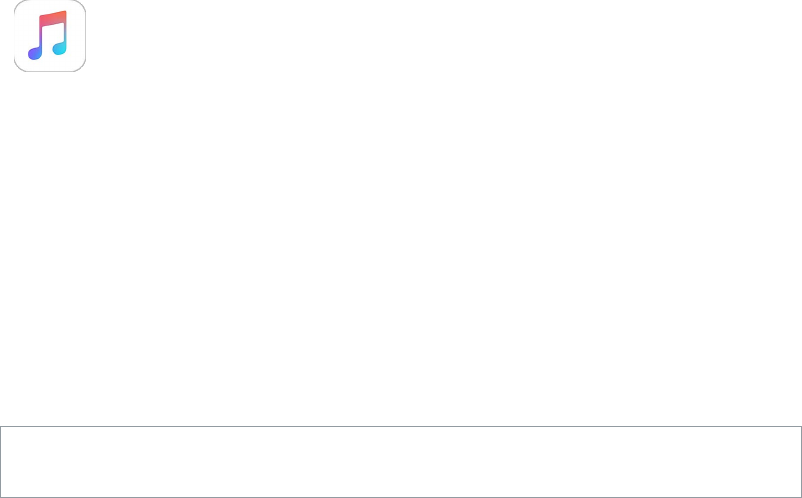Activate the white music app tile
Image resolution: width=802 pixels, height=498 pixels.
50,36
